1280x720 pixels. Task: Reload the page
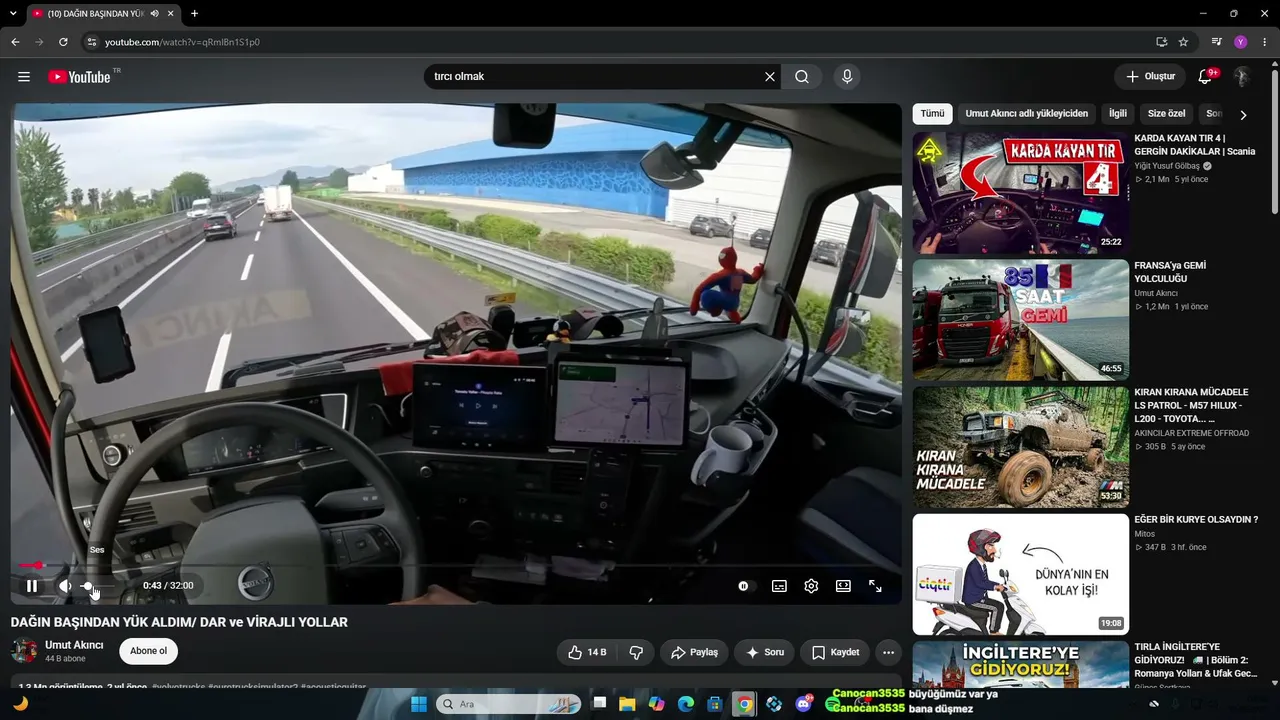point(63,42)
